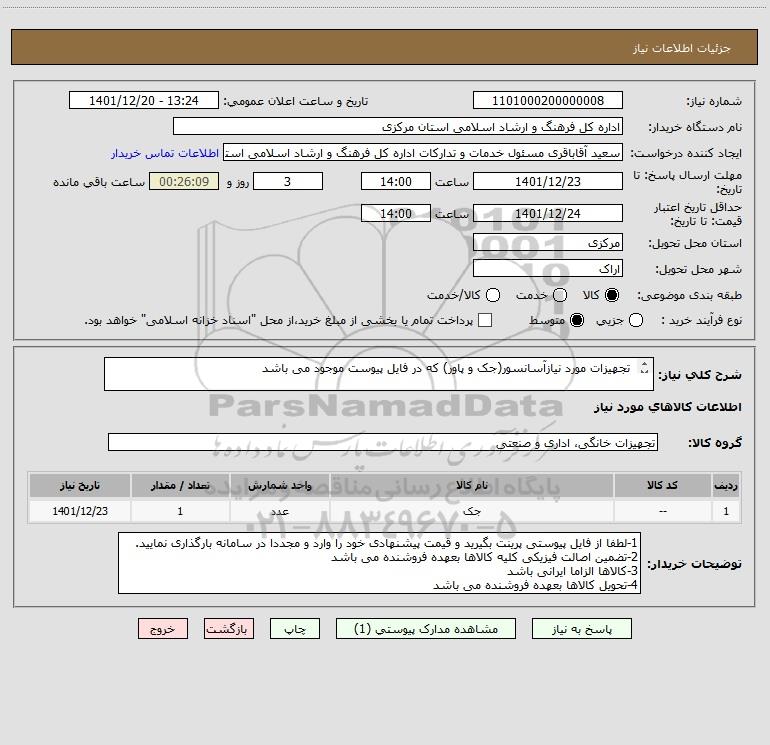Click the کد کالا column header
Viewport: 770px width, 745px height.
662,485
